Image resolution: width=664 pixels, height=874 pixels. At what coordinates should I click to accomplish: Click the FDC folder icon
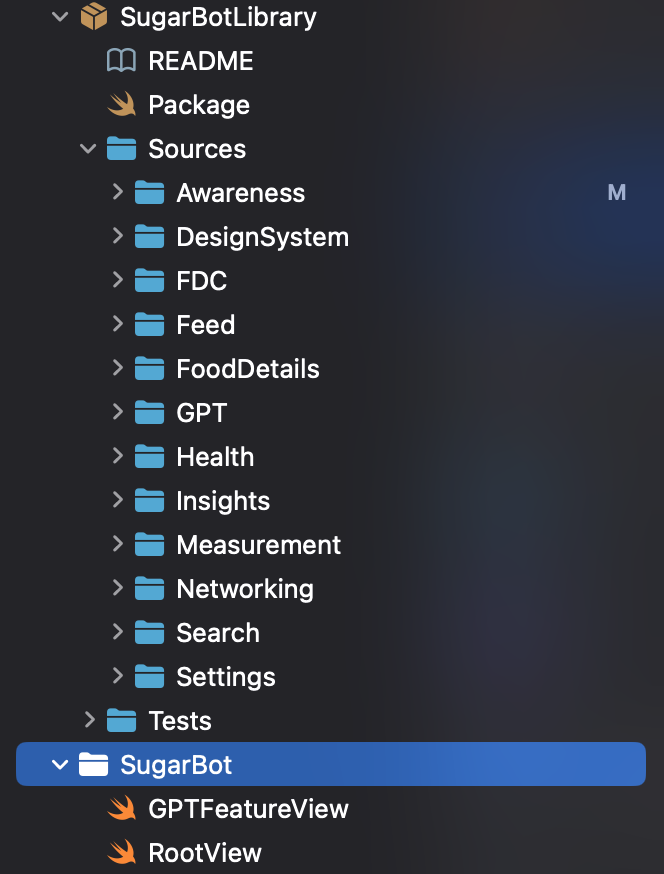coord(149,280)
